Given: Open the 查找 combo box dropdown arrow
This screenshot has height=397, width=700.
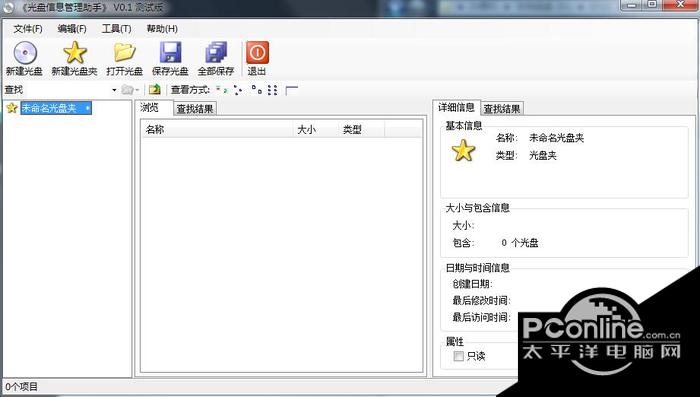Looking at the screenshot, I should click(114, 90).
